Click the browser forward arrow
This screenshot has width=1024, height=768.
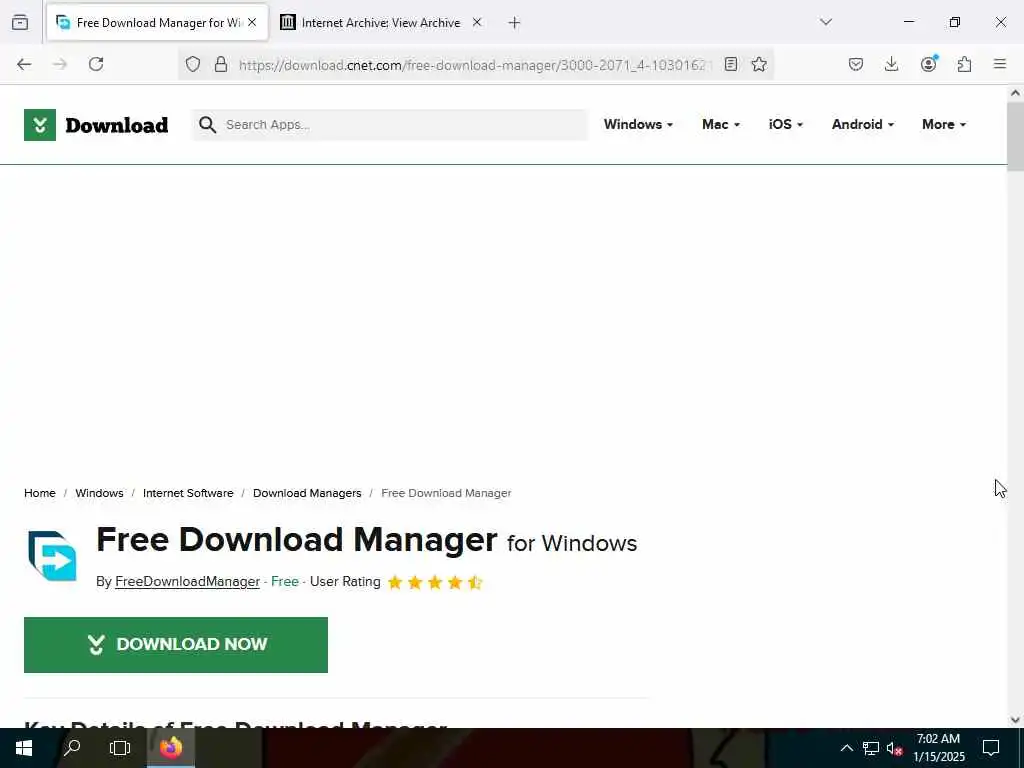point(60,64)
